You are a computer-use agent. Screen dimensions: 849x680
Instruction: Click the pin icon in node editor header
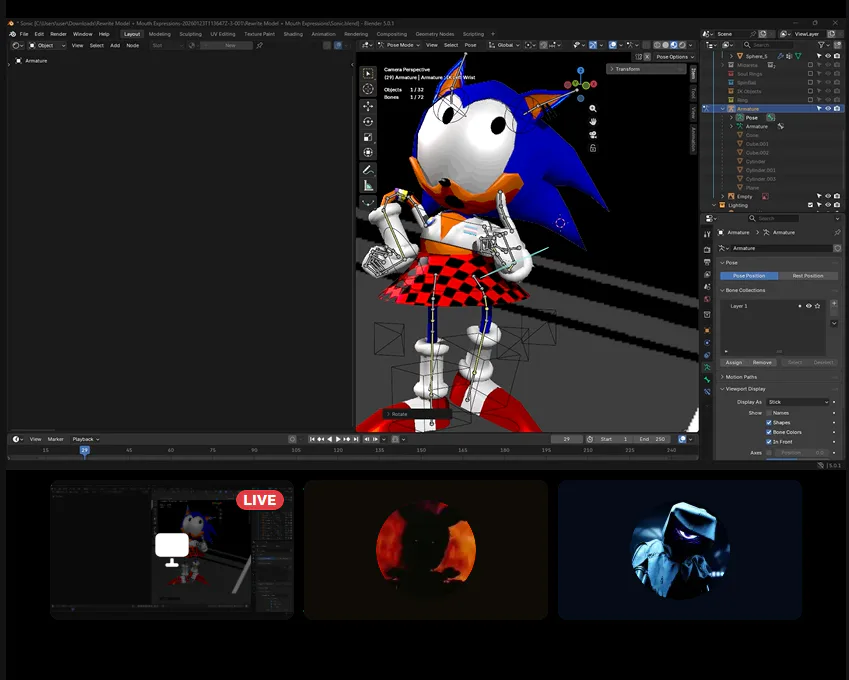click(x=259, y=45)
